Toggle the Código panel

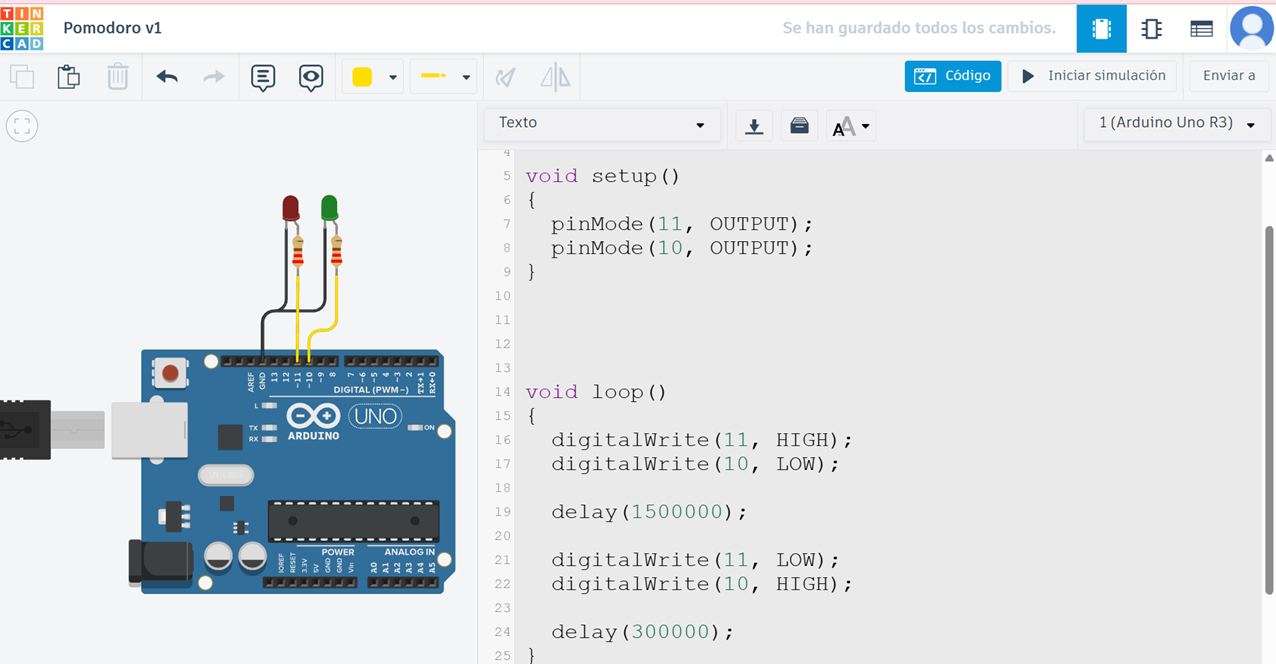click(952, 76)
